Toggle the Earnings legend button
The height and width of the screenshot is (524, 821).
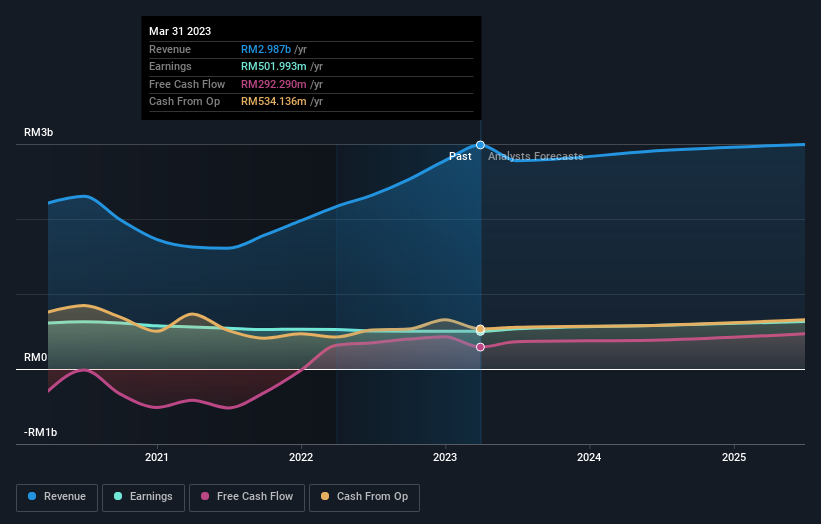click(143, 497)
